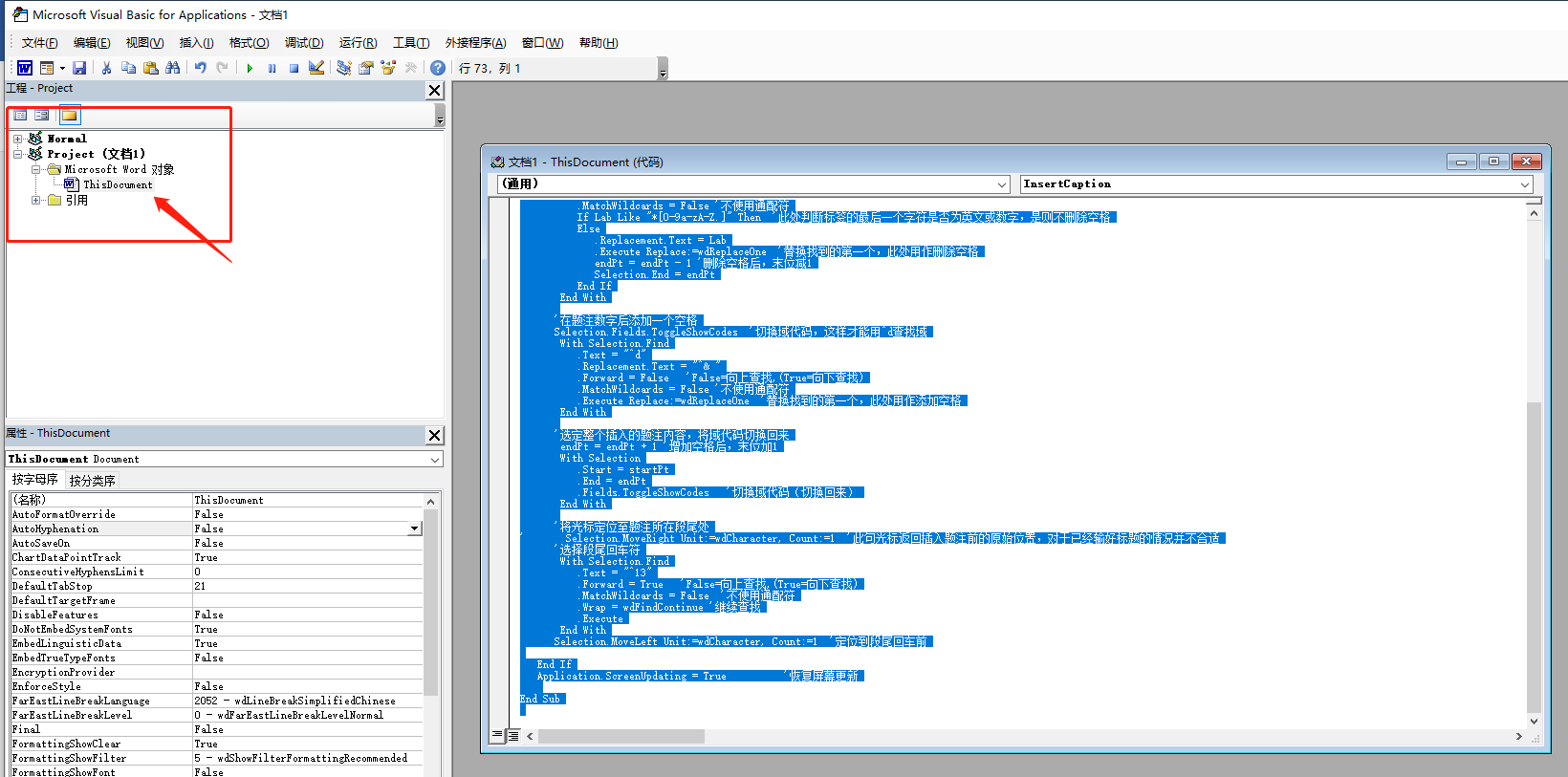
Task: Open the 外接程序(A) menu
Action: click(475, 43)
